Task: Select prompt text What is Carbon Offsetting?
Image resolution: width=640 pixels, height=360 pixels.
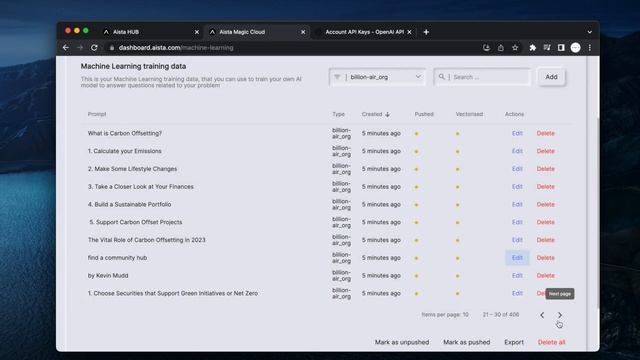Action: point(124,133)
